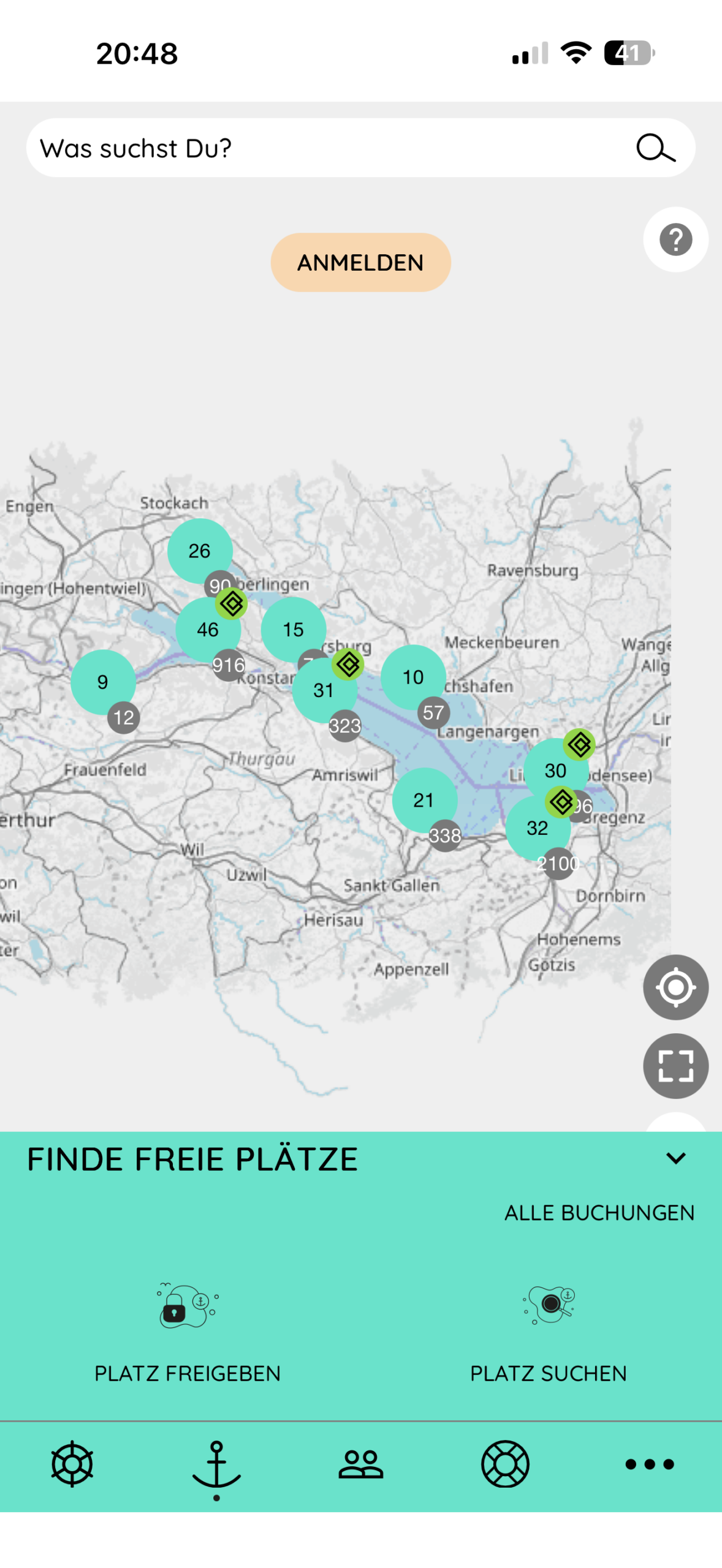
Task: Tap the Platz Freigeben lock icon
Action: click(x=187, y=1305)
